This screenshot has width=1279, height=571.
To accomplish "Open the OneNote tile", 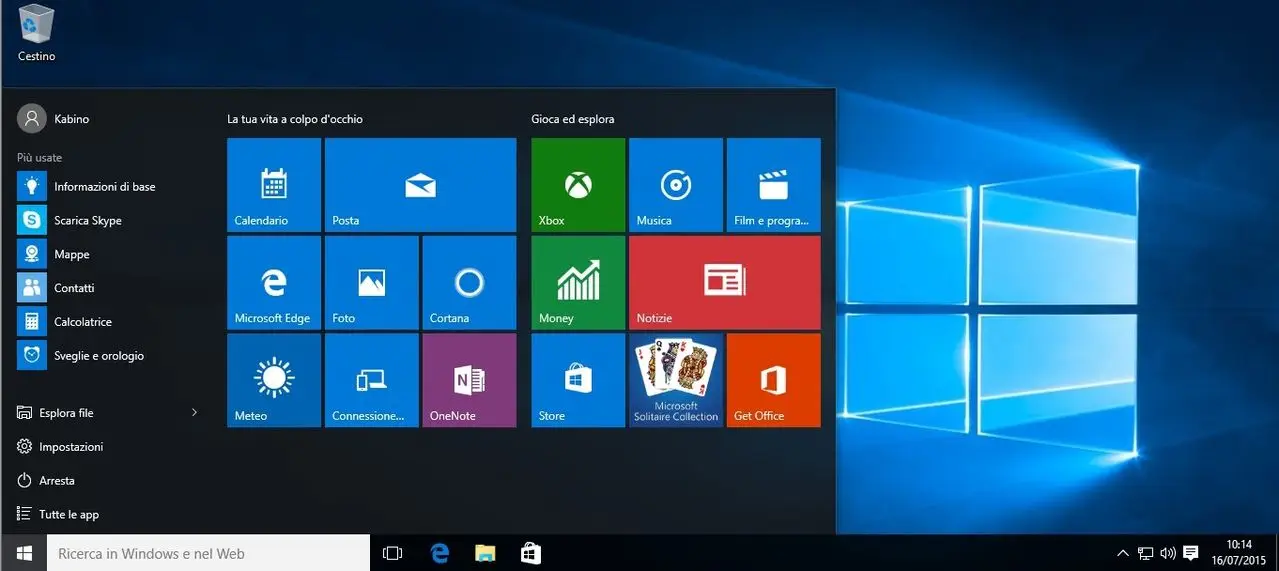I will click(469, 380).
